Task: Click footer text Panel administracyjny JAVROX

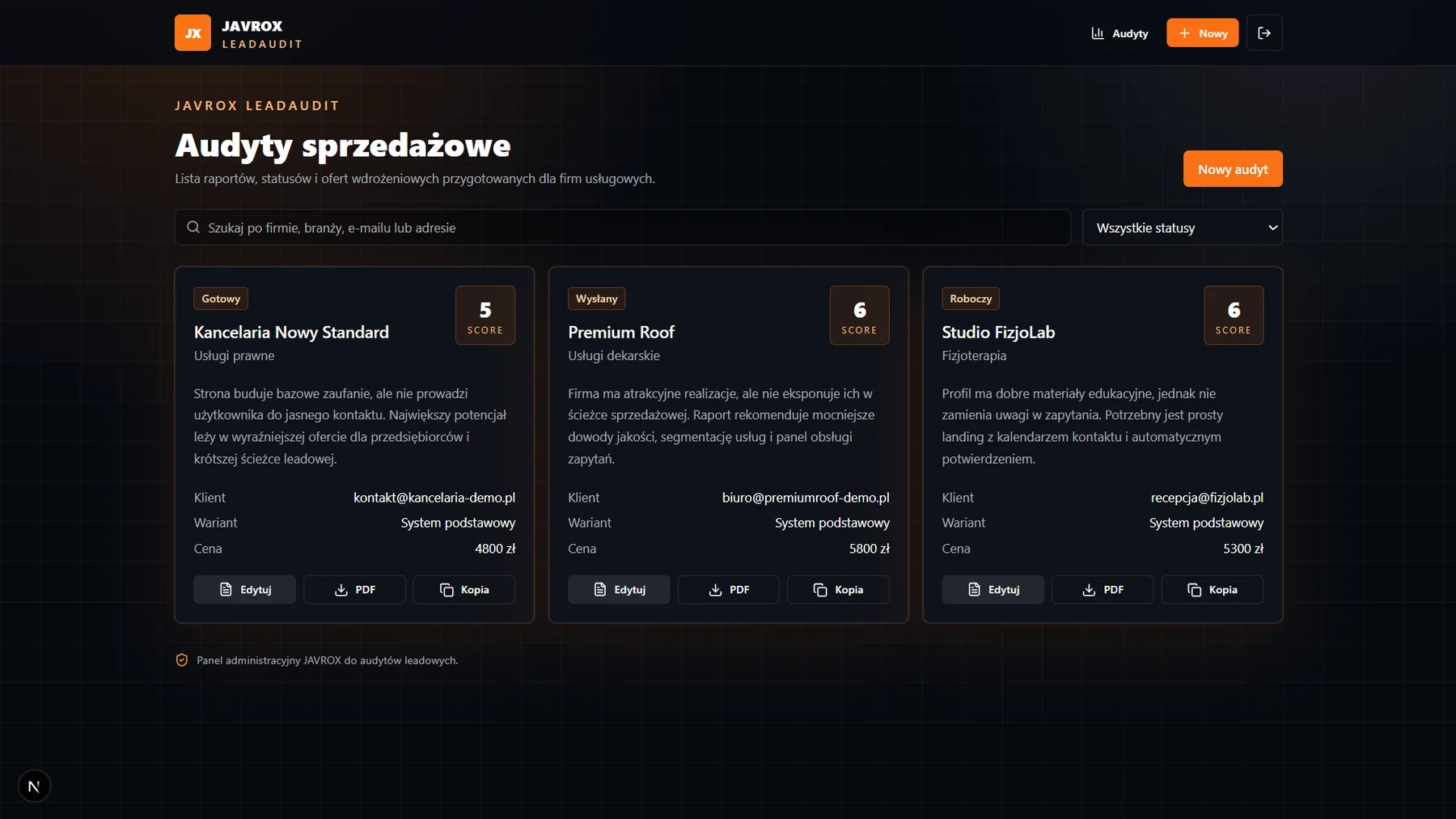Action: coord(328,660)
